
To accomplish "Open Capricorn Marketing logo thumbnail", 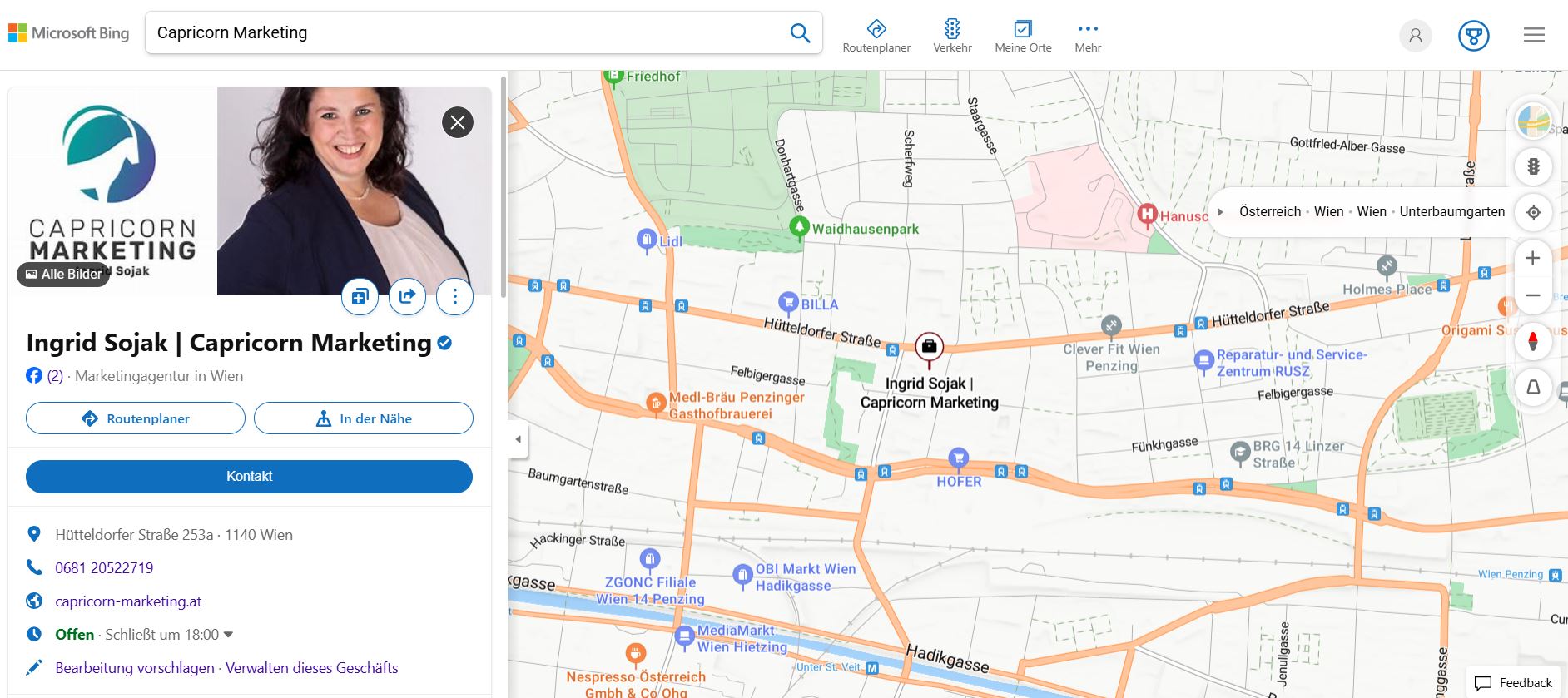I will (112, 191).
